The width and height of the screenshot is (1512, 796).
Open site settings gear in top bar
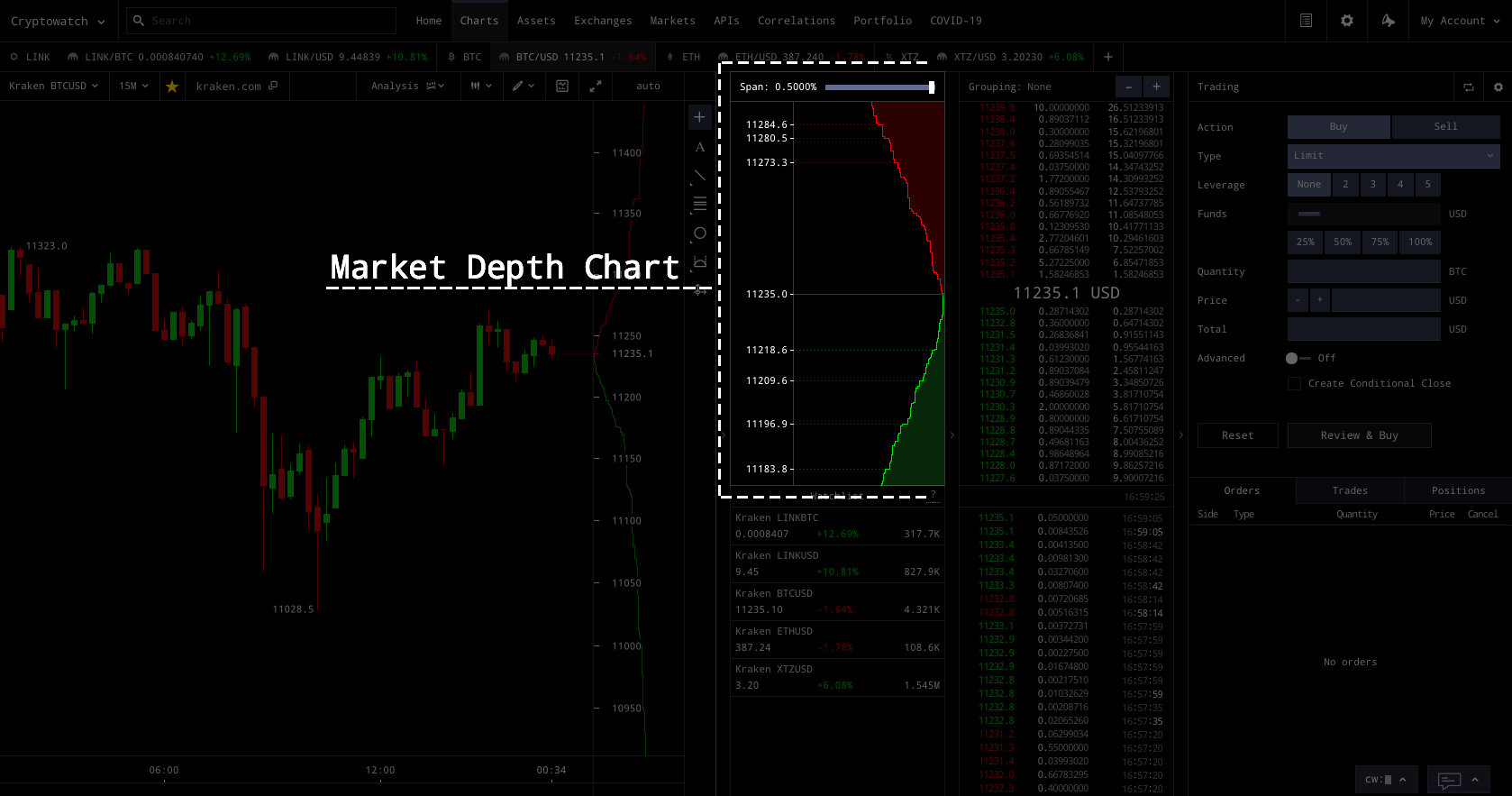(x=1347, y=21)
